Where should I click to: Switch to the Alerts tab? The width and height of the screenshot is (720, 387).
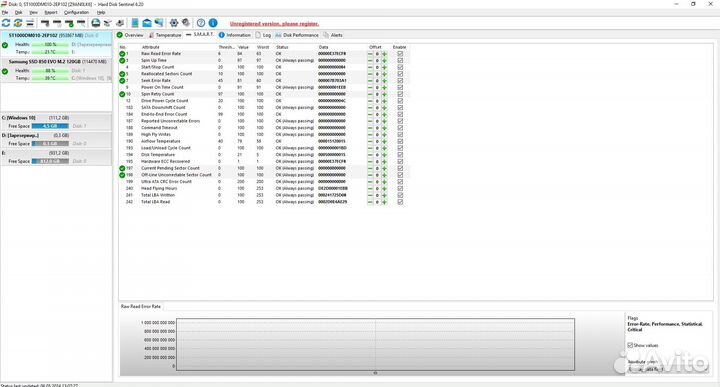333,35
